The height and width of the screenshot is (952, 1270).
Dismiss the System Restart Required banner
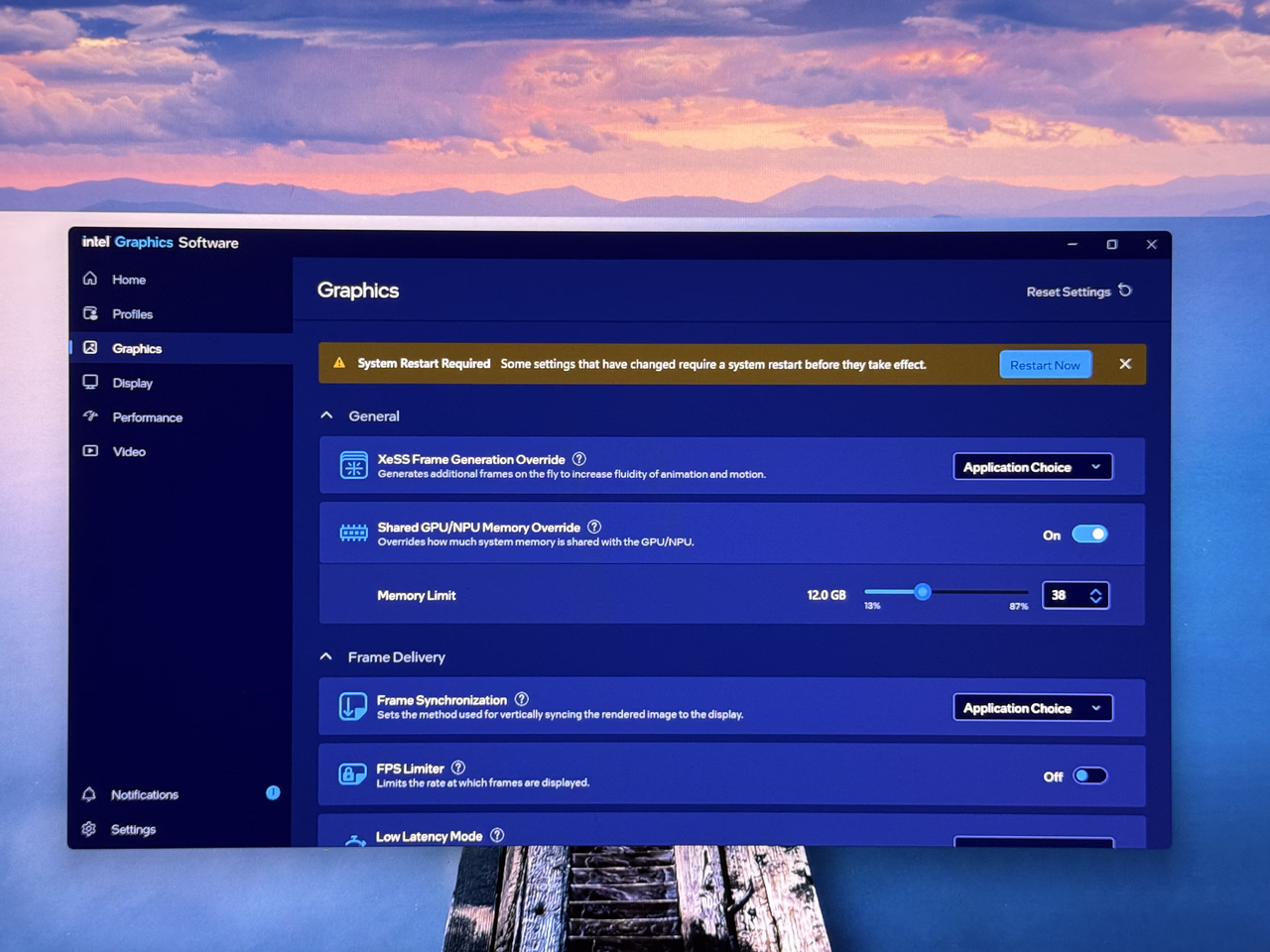click(x=1125, y=364)
